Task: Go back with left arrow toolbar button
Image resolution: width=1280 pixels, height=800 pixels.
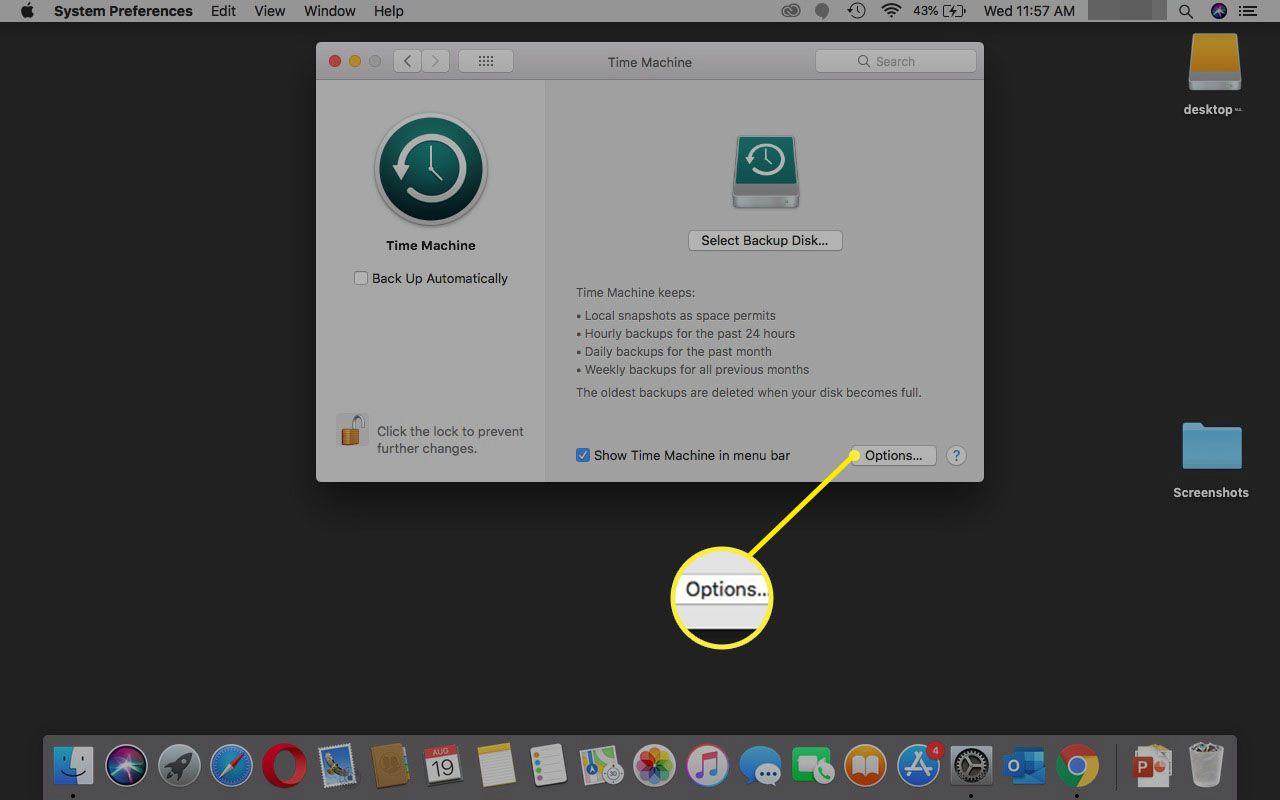Action: 406,61
